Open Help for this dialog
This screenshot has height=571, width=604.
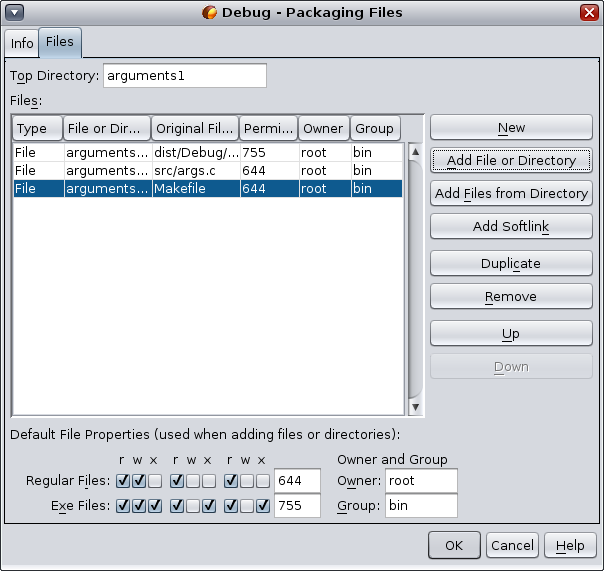click(x=570, y=546)
